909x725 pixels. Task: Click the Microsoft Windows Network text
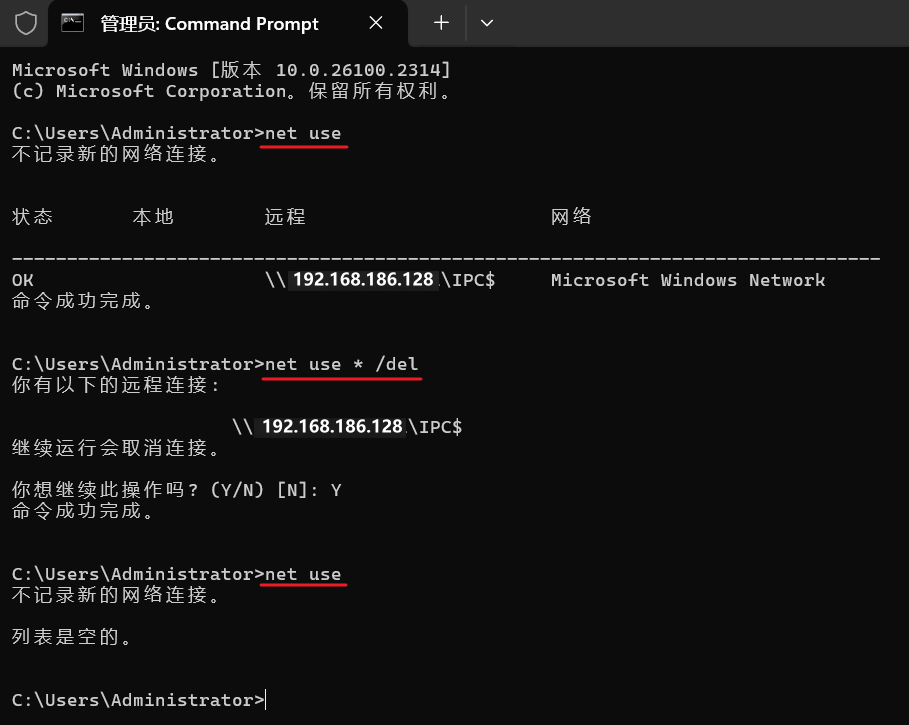coord(688,280)
